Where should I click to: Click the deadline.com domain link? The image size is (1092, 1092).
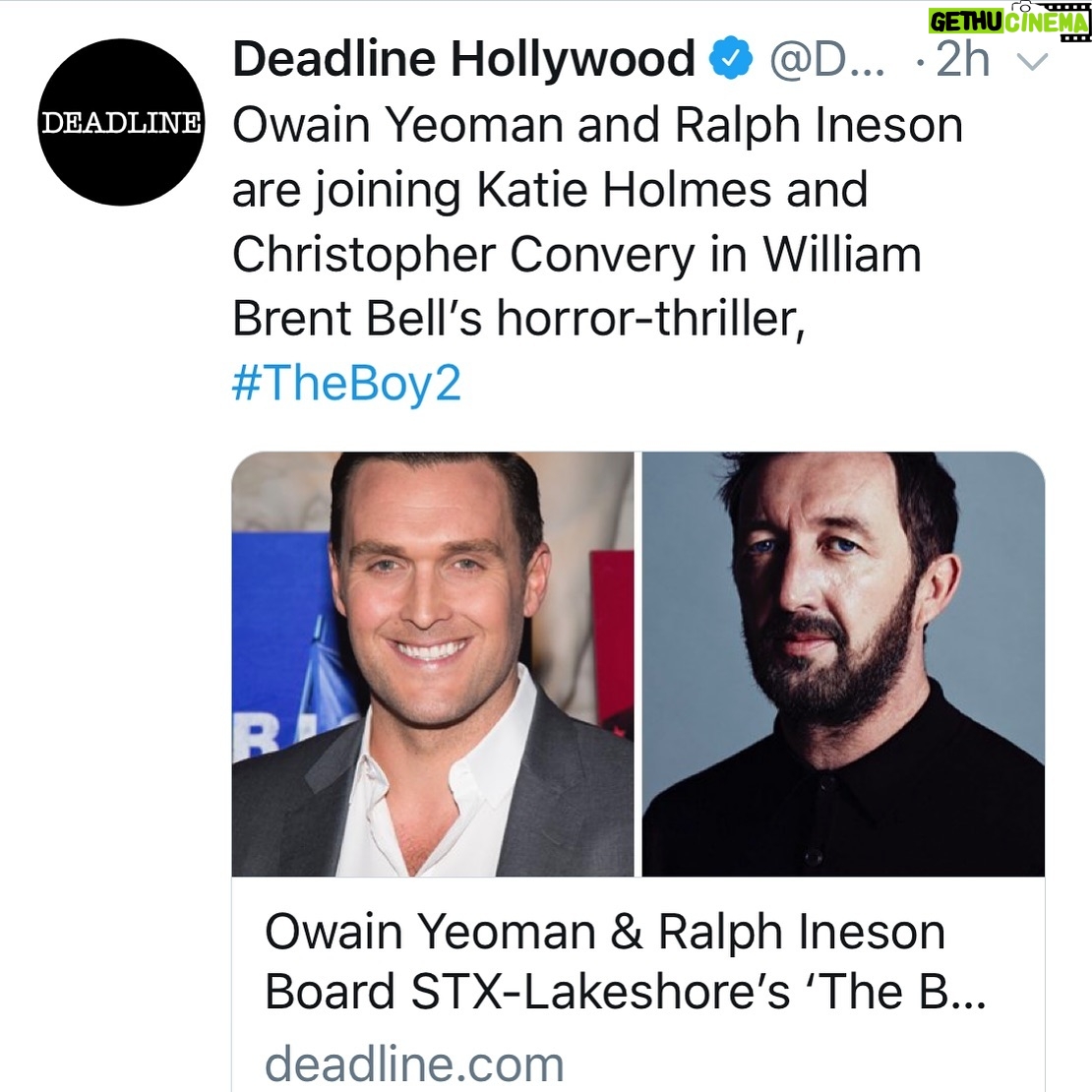(414, 1063)
